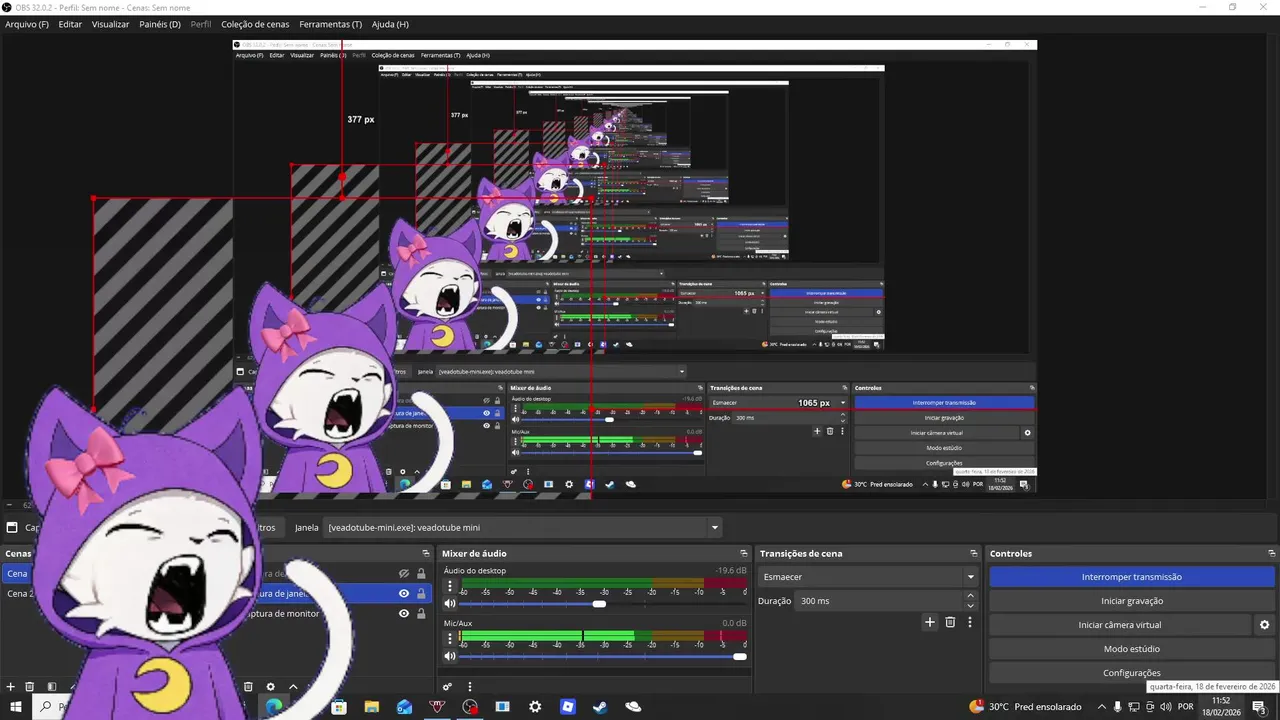Screen dimensions: 1280x720
Task: Undock the Mixer de áudio panel
Action: (x=744, y=554)
